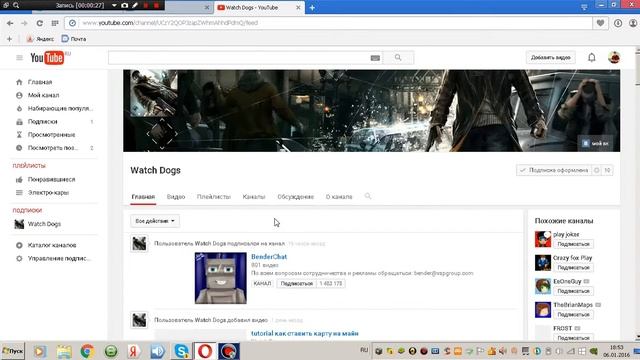Viewport: 640px width, 360px height.
Task: Click the YouTube logo
Action: tap(48, 58)
